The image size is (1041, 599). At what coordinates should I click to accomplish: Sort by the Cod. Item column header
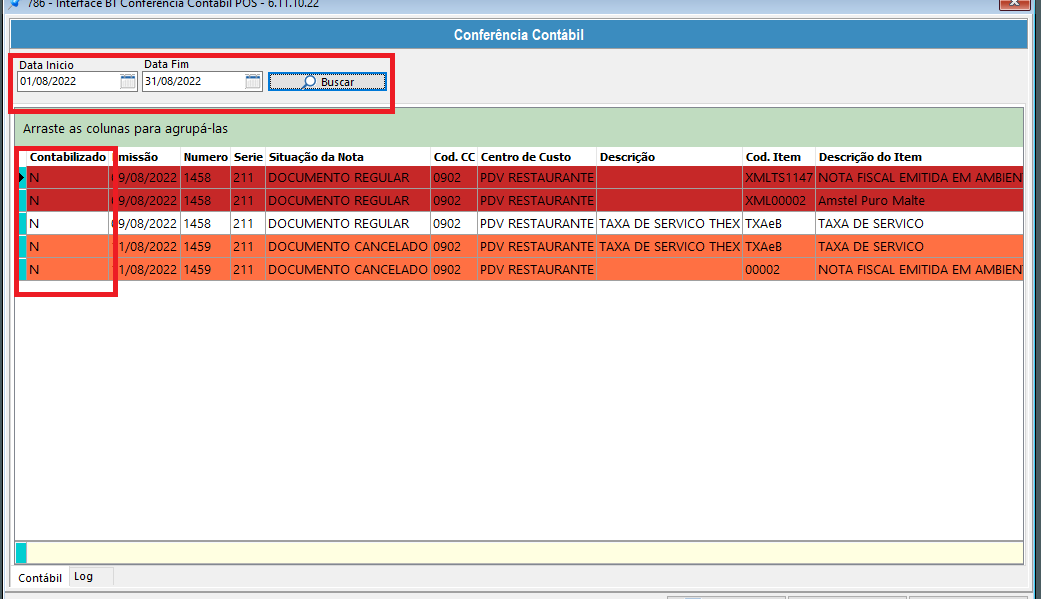tap(777, 157)
